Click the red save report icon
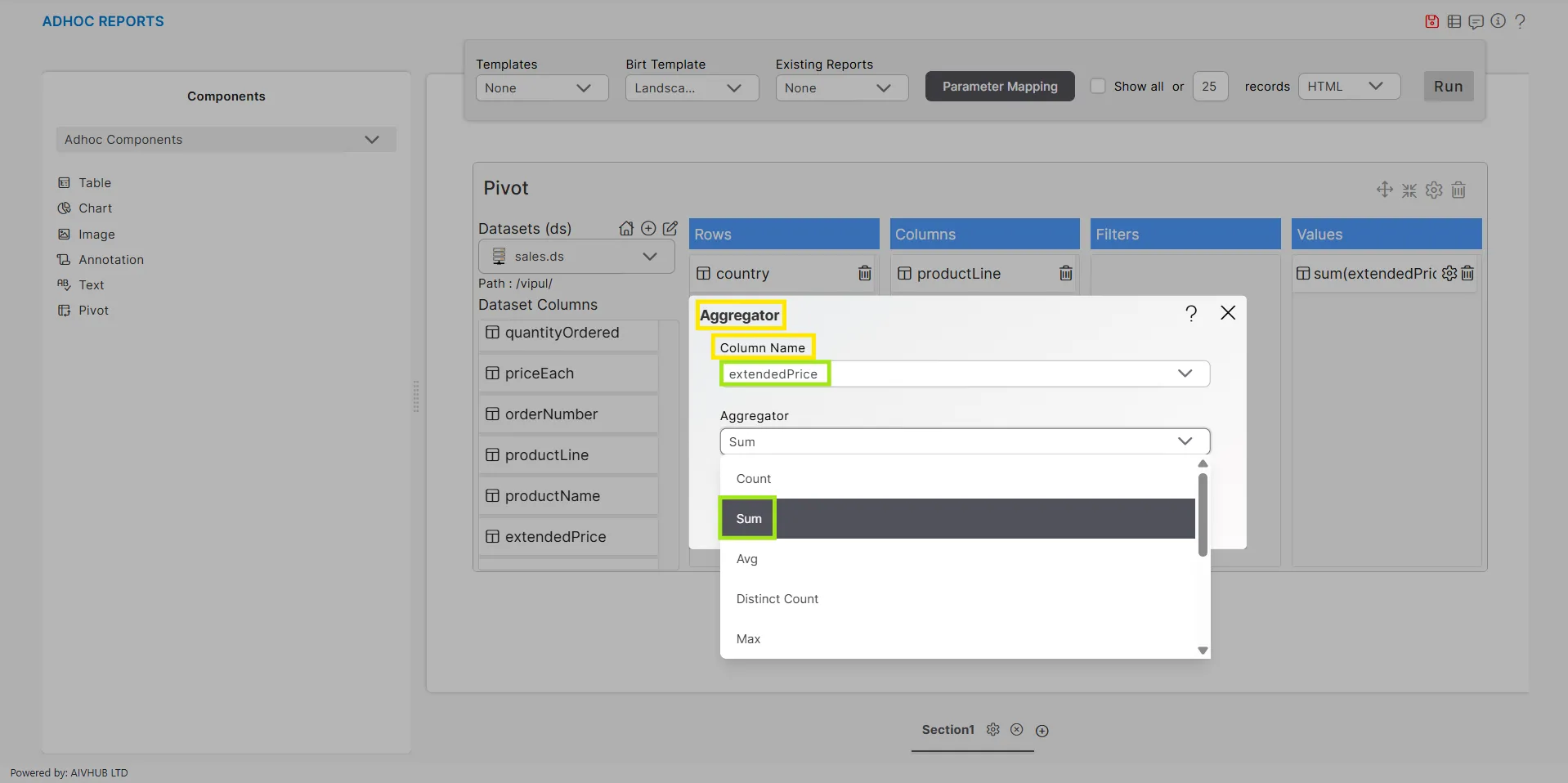The height and width of the screenshot is (783, 1568). click(x=1431, y=21)
